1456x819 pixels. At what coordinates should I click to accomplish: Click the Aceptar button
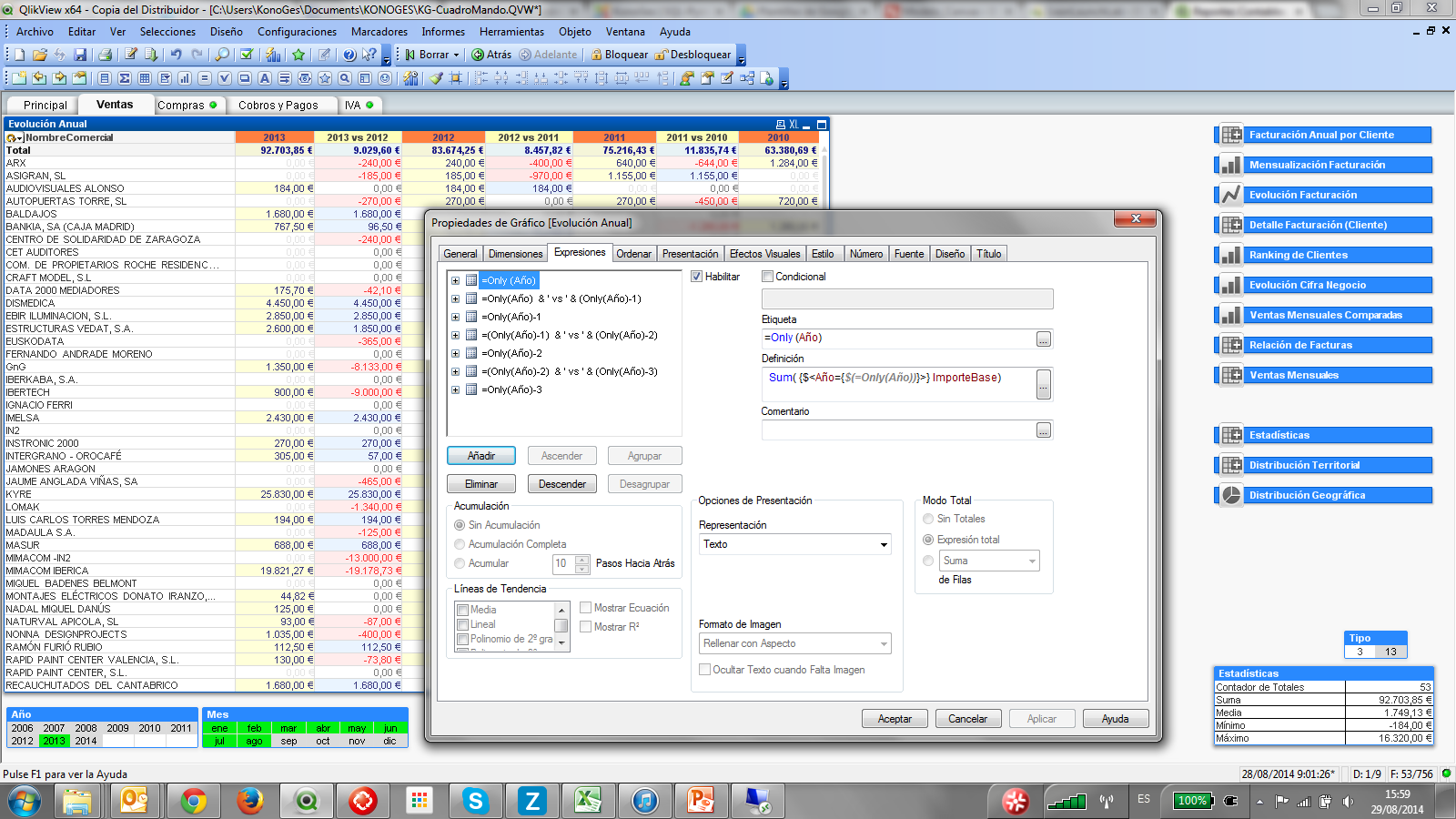895,719
